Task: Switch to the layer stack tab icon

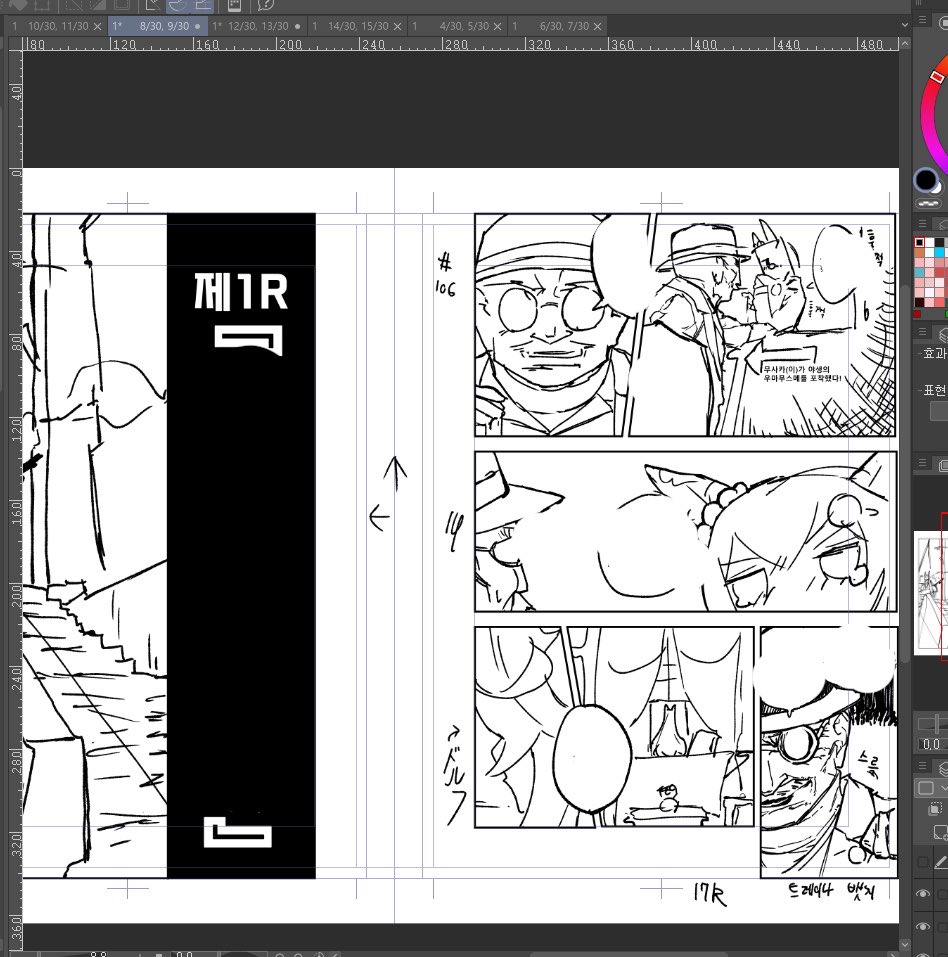Action: (x=942, y=768)
